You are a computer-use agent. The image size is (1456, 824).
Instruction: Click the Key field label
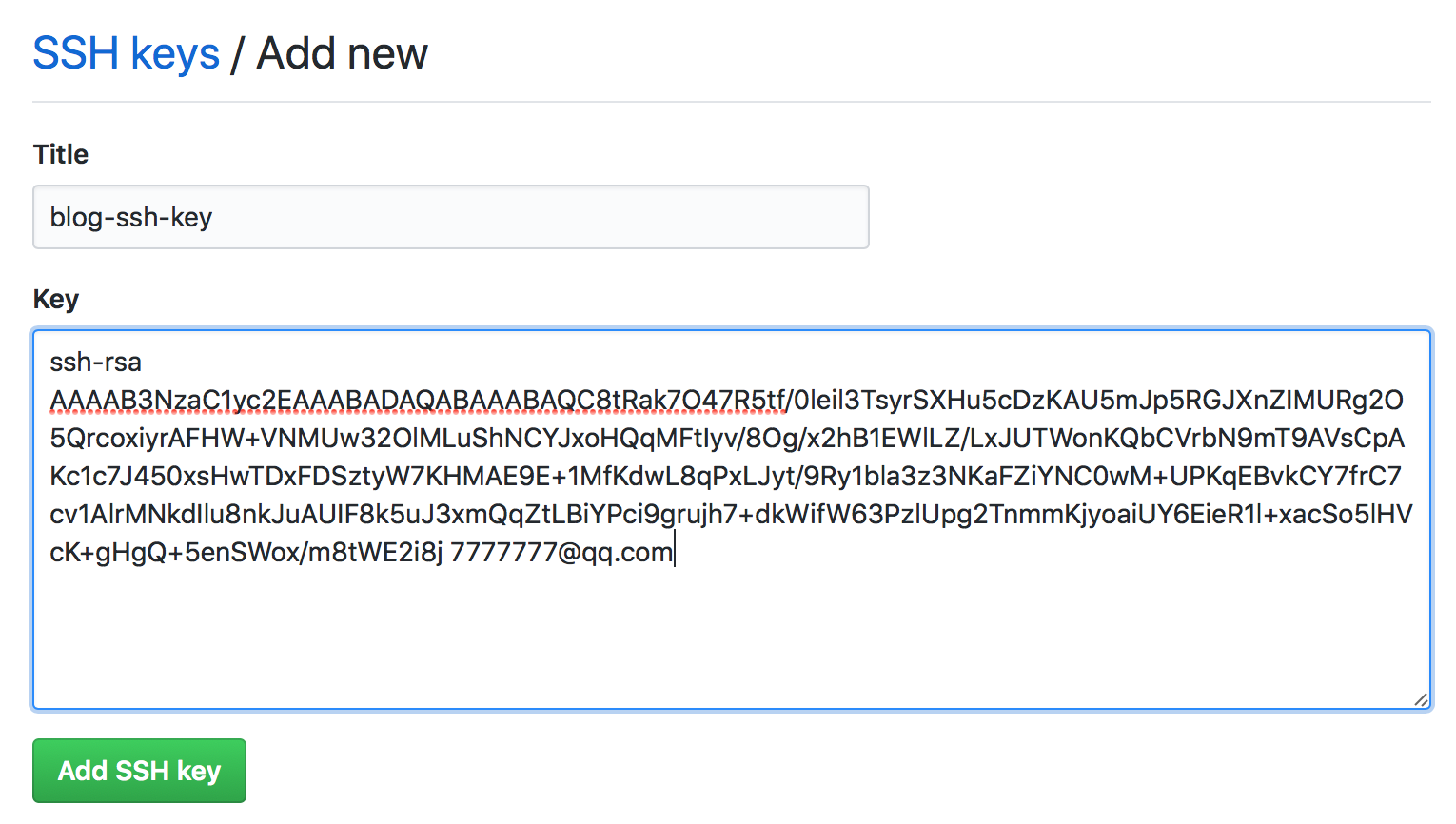point(56,299)
